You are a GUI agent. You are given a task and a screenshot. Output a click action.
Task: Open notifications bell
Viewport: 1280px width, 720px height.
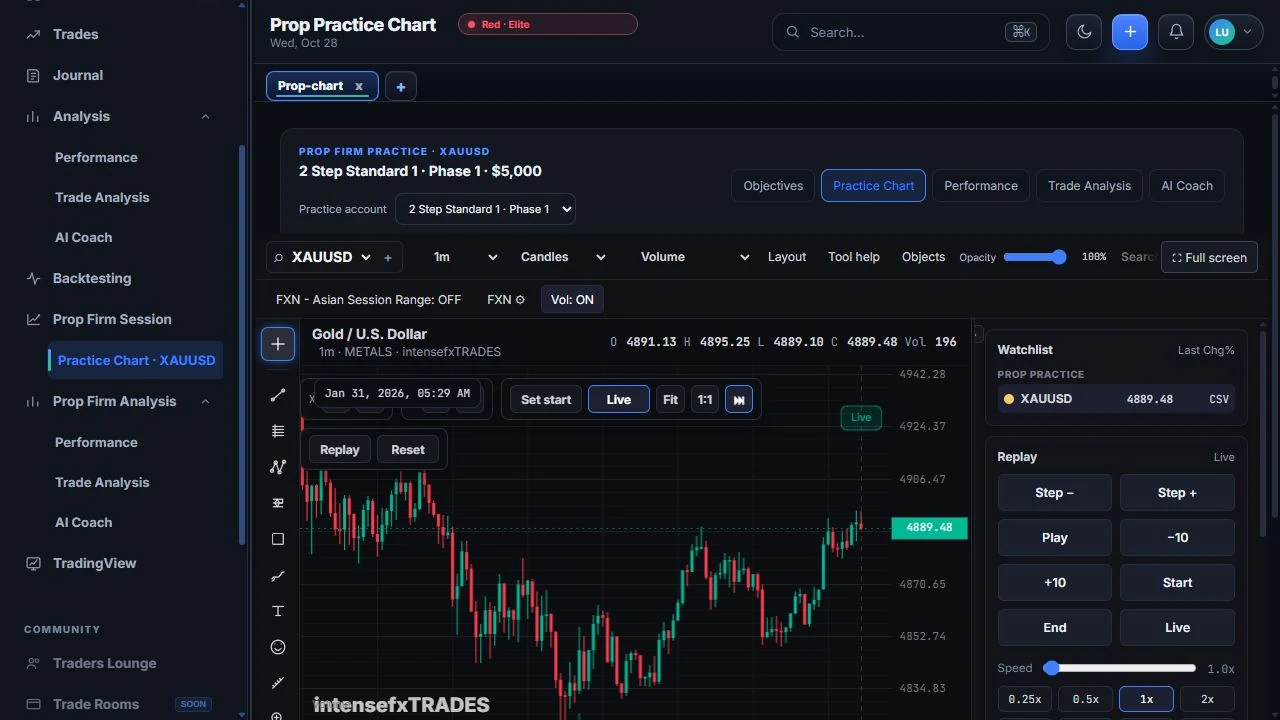pyautogui.click(x=1176, y=32)
